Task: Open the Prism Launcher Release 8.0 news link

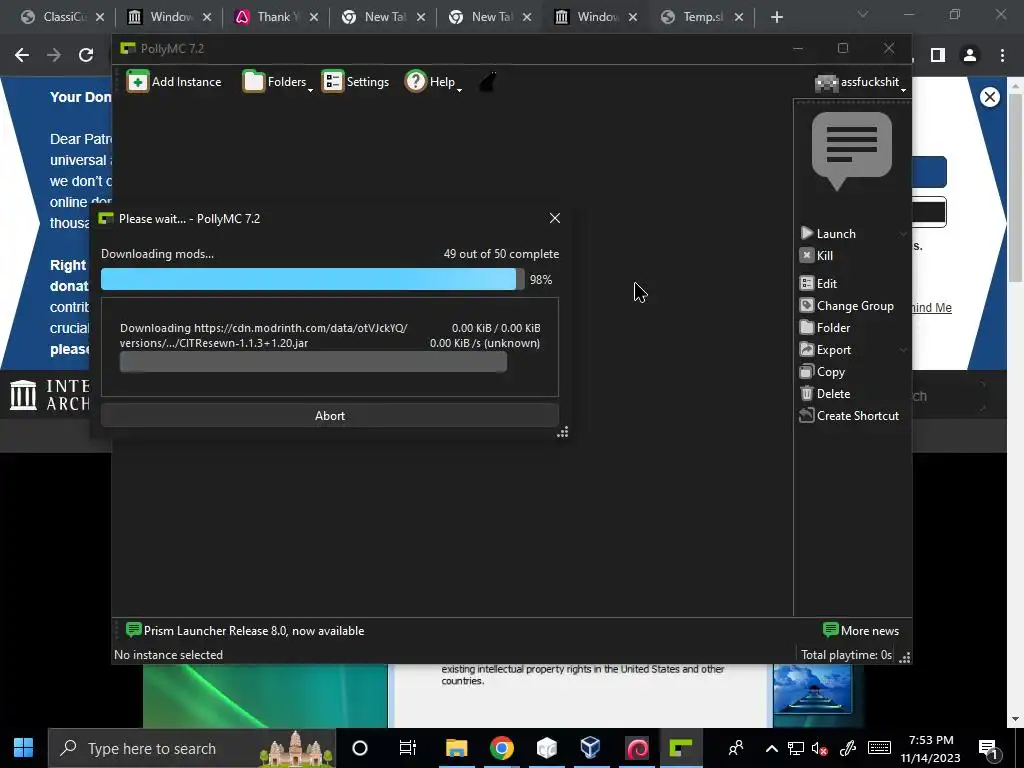Action: tap(246, 631)
